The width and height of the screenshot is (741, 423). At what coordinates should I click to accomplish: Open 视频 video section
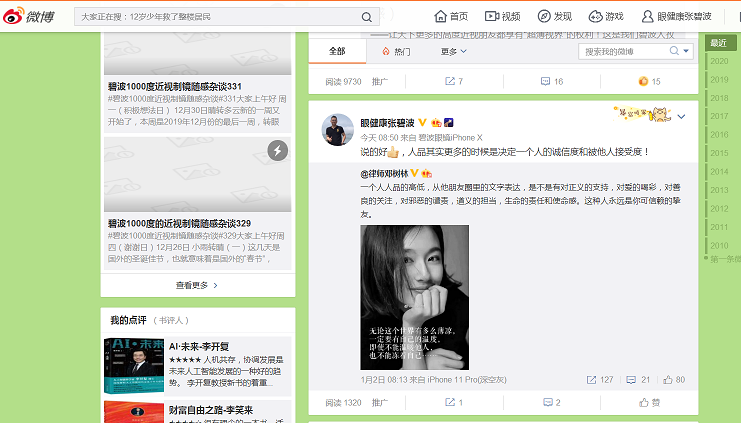pyautogui.click(x=502, y=17)
